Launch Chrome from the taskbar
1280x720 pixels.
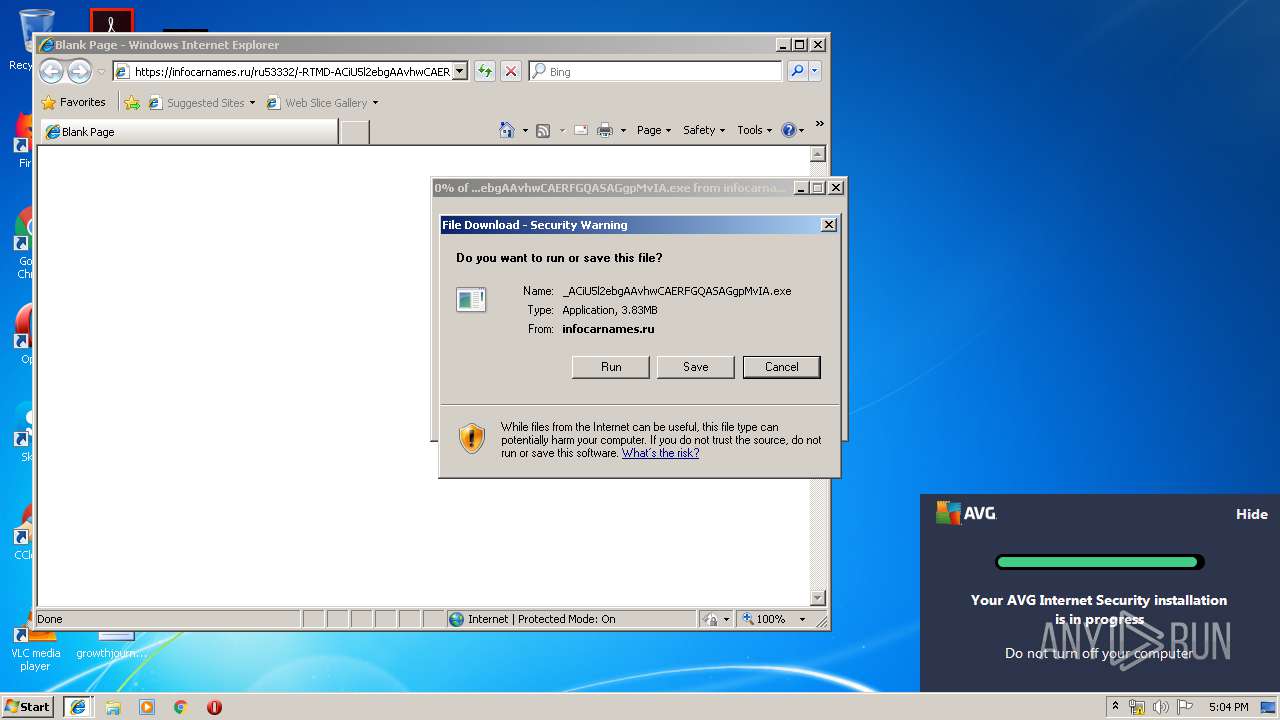pyautogui.click(x=181, y=707)
